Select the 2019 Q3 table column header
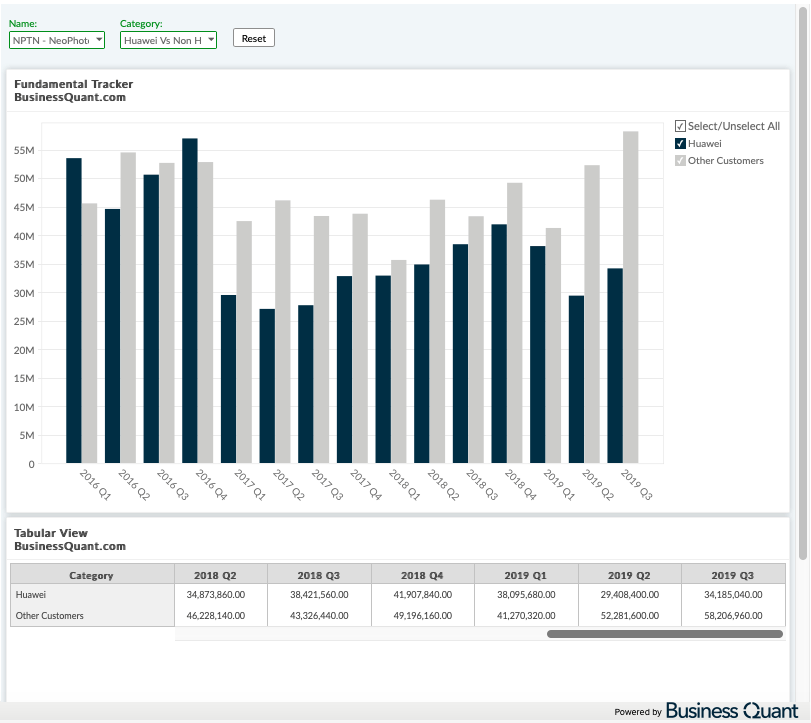Viewport: 811px width, 723px height. pos(733,575)
